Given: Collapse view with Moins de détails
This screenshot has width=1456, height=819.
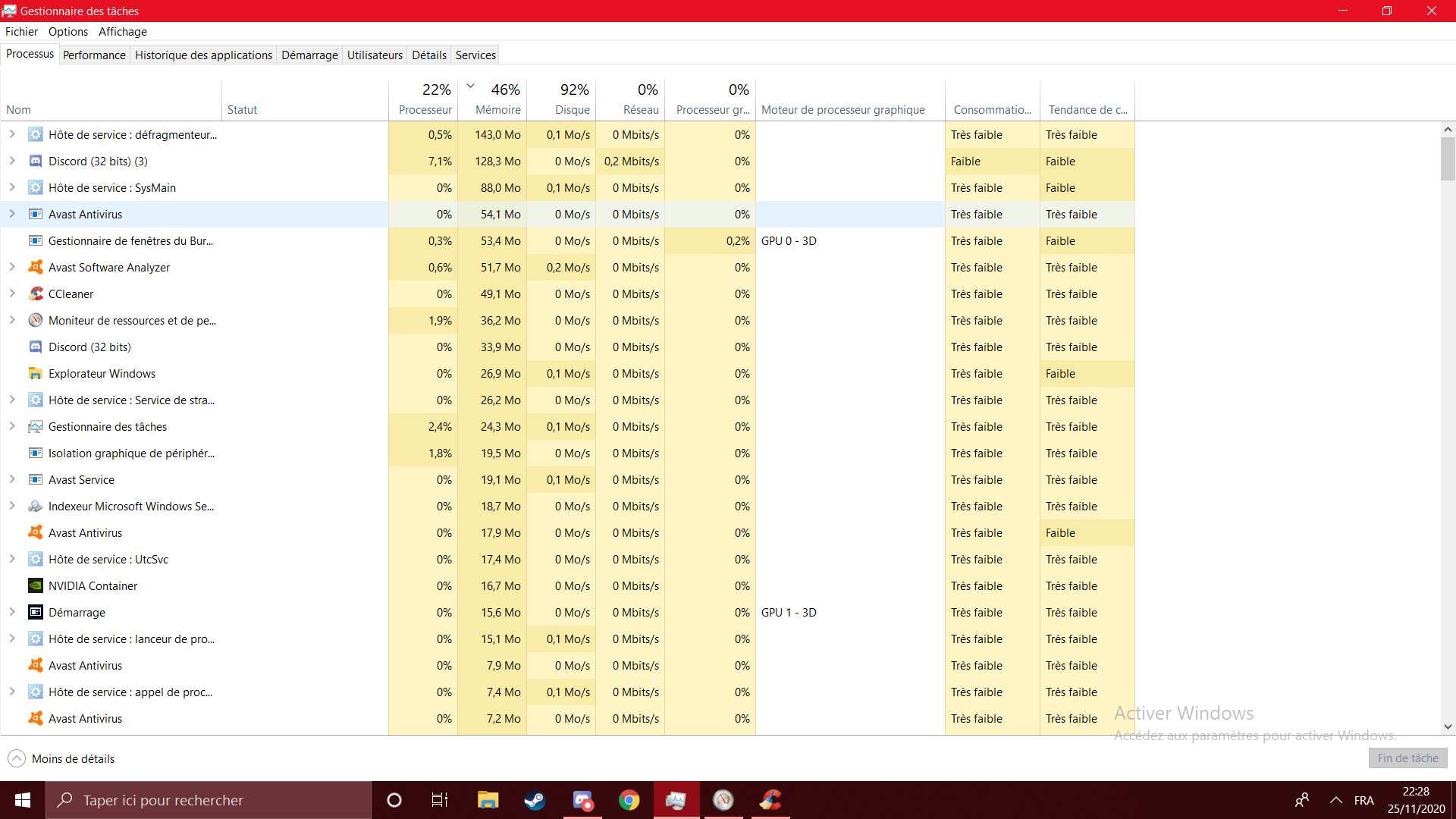Looking at the screenshot, I should tap(61, 758).
